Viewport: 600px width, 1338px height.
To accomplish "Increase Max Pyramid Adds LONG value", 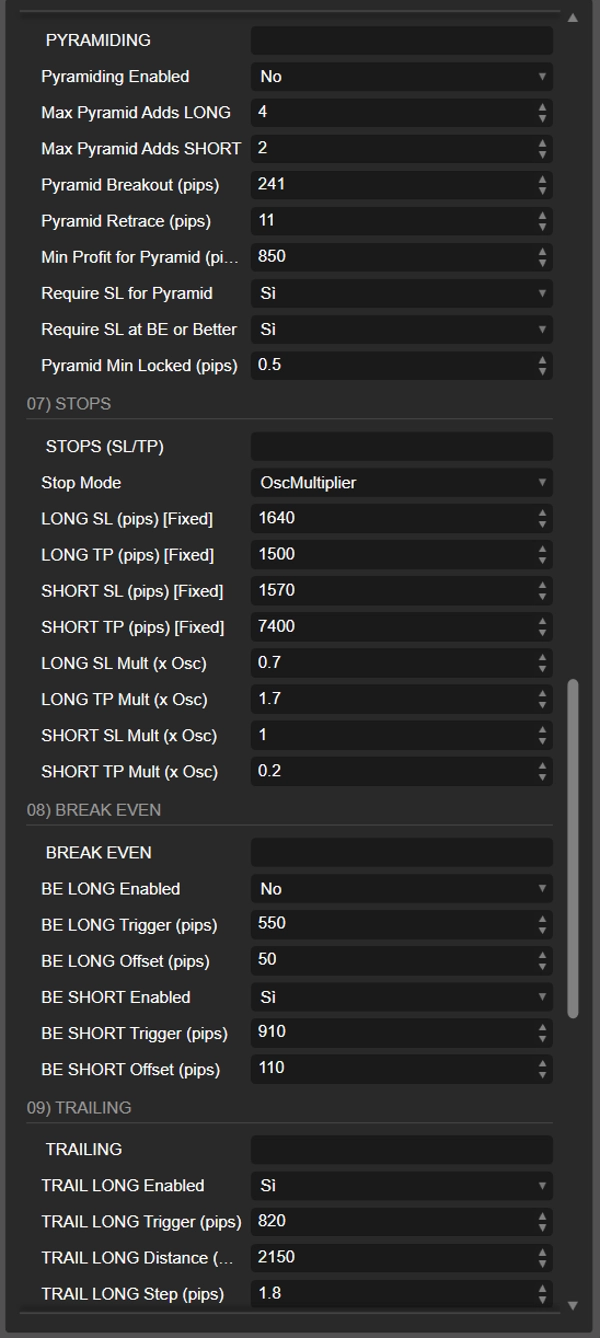I will coord(542,107).
